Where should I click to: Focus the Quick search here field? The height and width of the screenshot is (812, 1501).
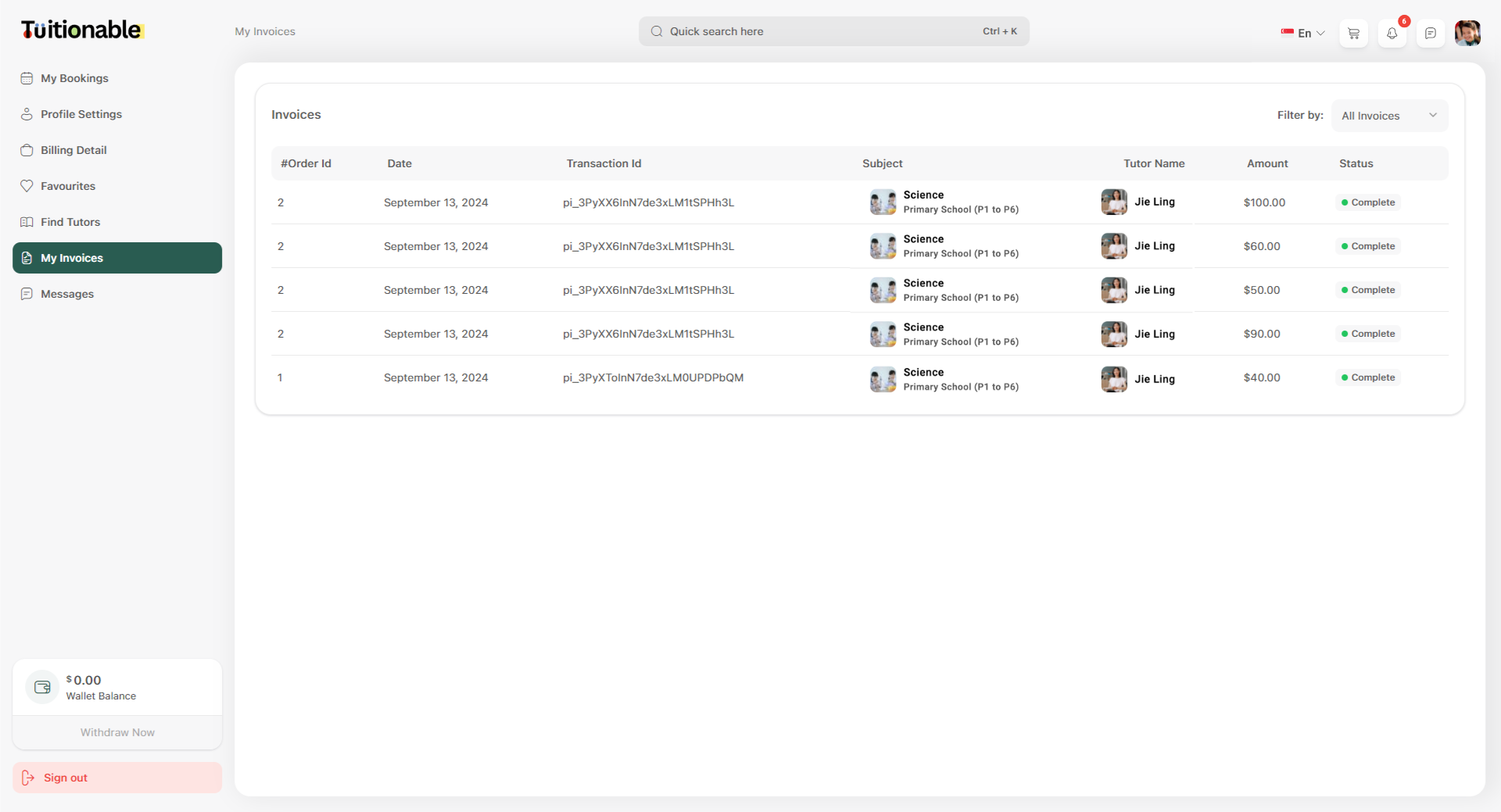(x=833, y=31)
